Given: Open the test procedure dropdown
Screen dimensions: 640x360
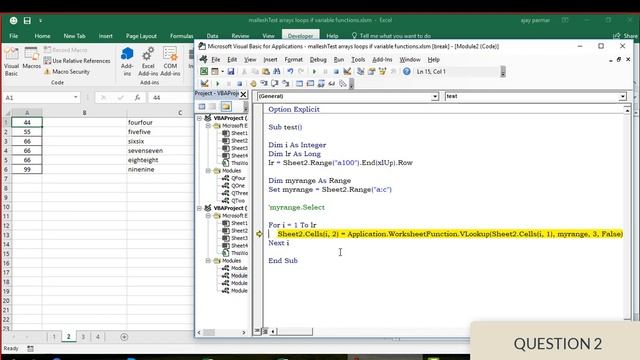Looking at the screenshot, I should coord(622,96).
